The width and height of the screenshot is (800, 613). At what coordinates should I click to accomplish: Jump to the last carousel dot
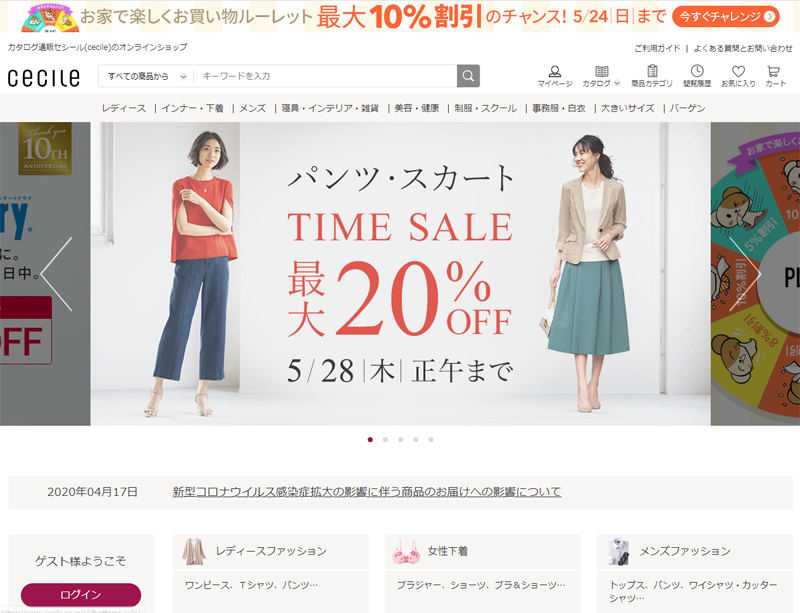431,439
